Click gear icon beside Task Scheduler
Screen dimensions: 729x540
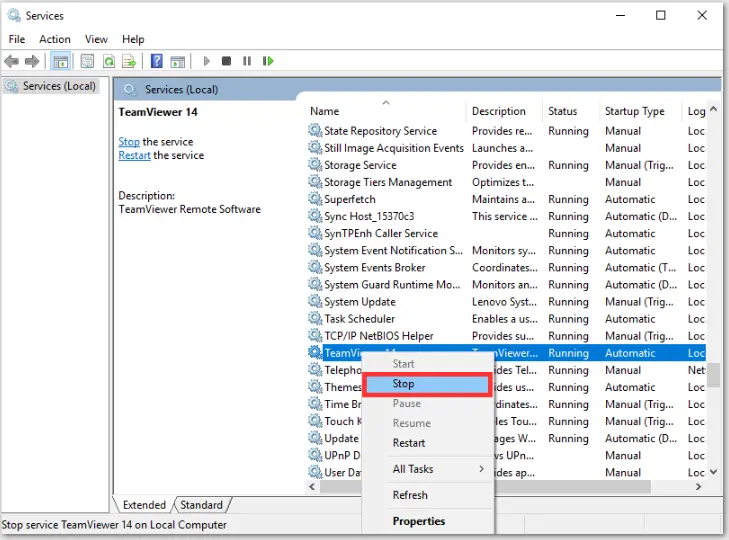coord(315,319)
